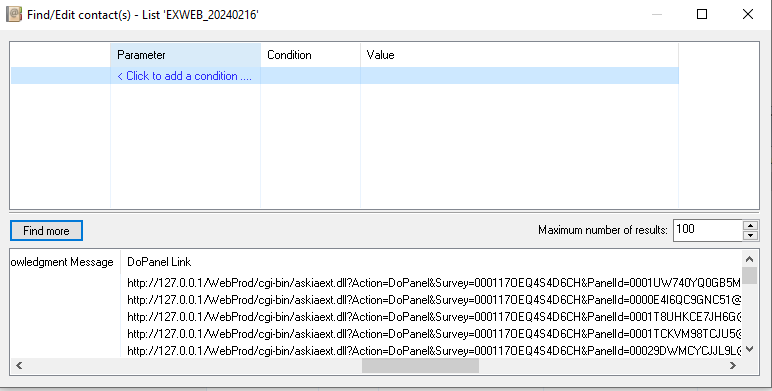Click the horizontal scrollbar thumb
Viewport: 772px width, 391px height.
420,365
